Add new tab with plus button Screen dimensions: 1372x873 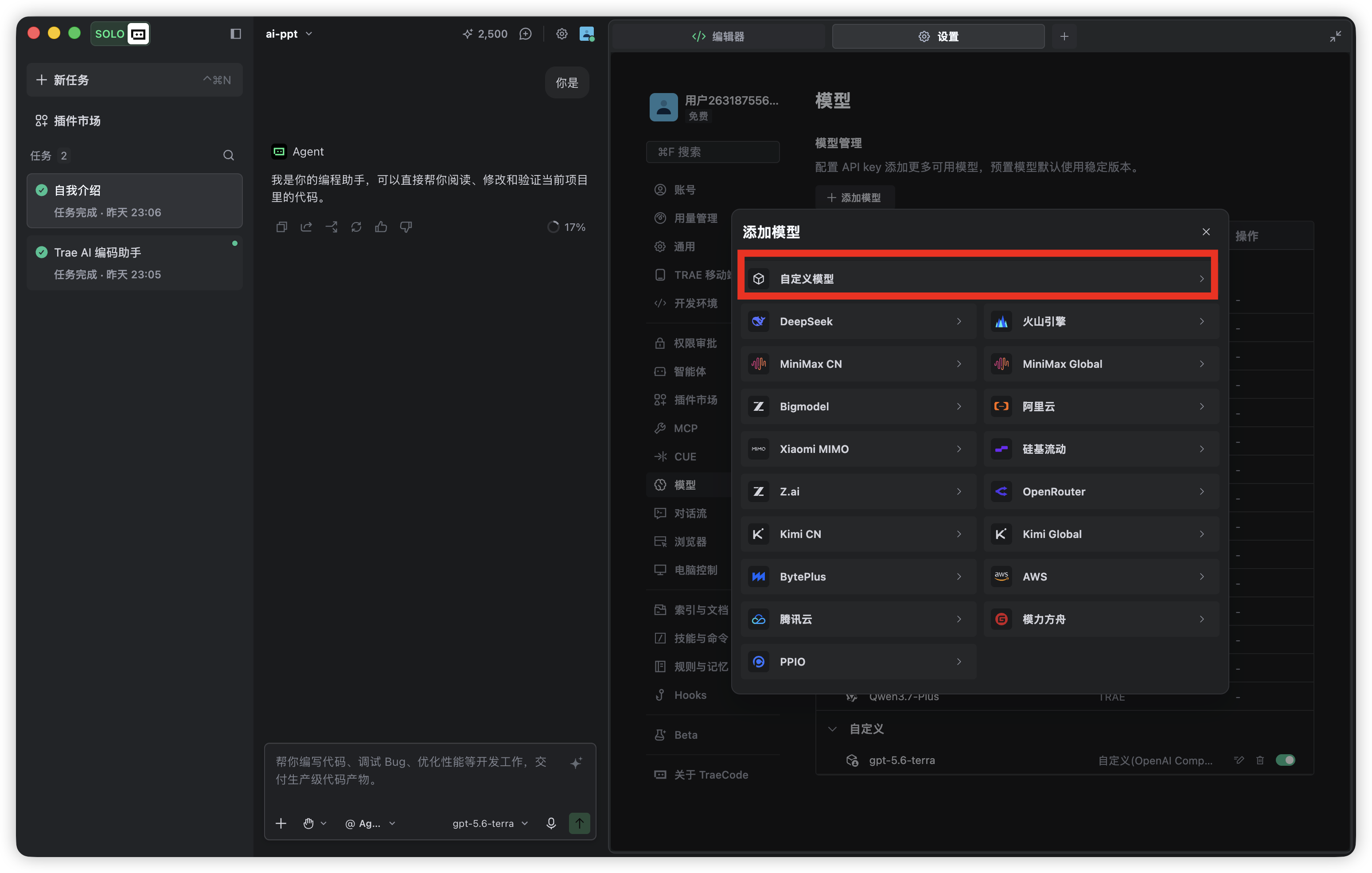click(1064, 36)
